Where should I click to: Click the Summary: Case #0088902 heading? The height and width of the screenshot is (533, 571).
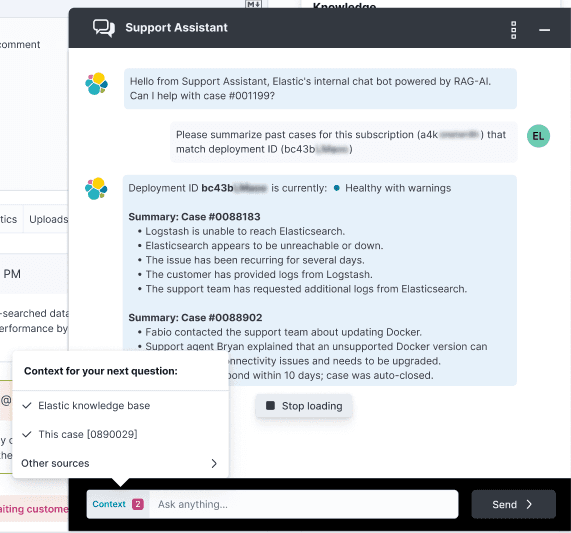coord(195,317)
